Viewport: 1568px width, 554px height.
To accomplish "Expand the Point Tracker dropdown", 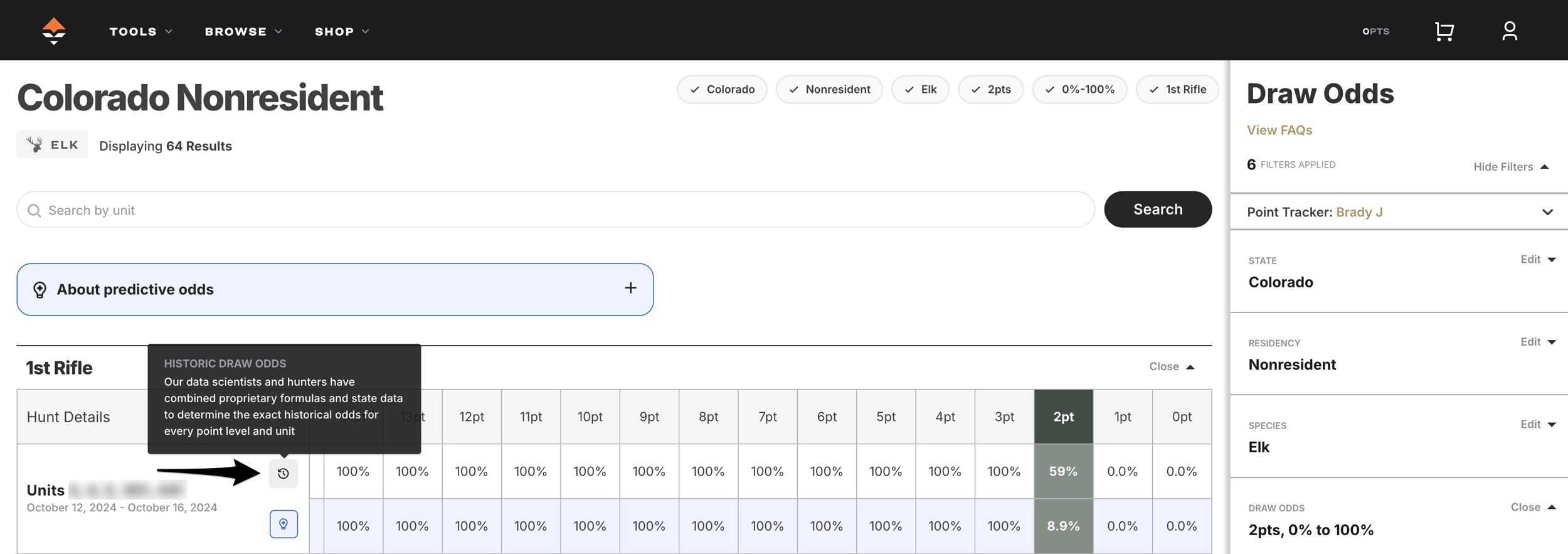I will (x=1547, y=212).
